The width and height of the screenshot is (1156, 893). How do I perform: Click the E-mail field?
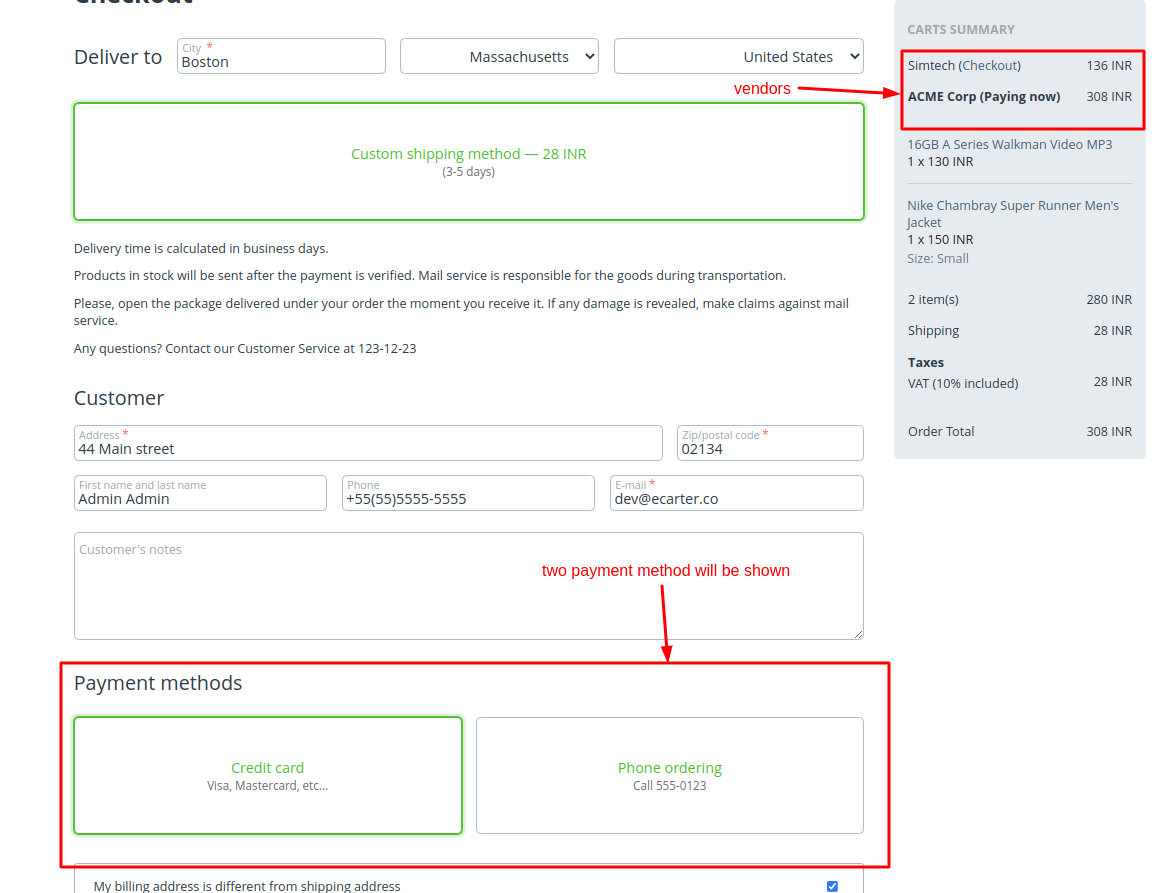(x=737, y=493)
